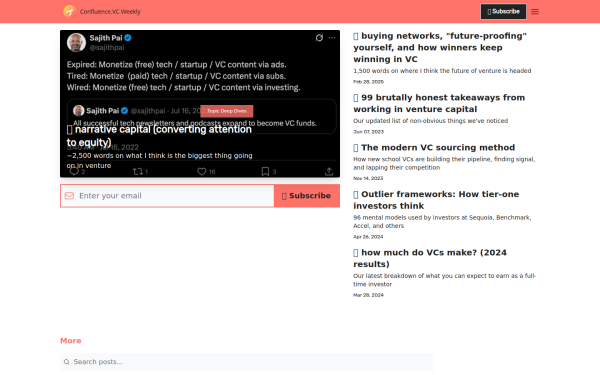Viewport: 600px width, 375px height.
Task: Click the text 'Our latest breakdown of what you can expect'
Action: coord(444,280)
